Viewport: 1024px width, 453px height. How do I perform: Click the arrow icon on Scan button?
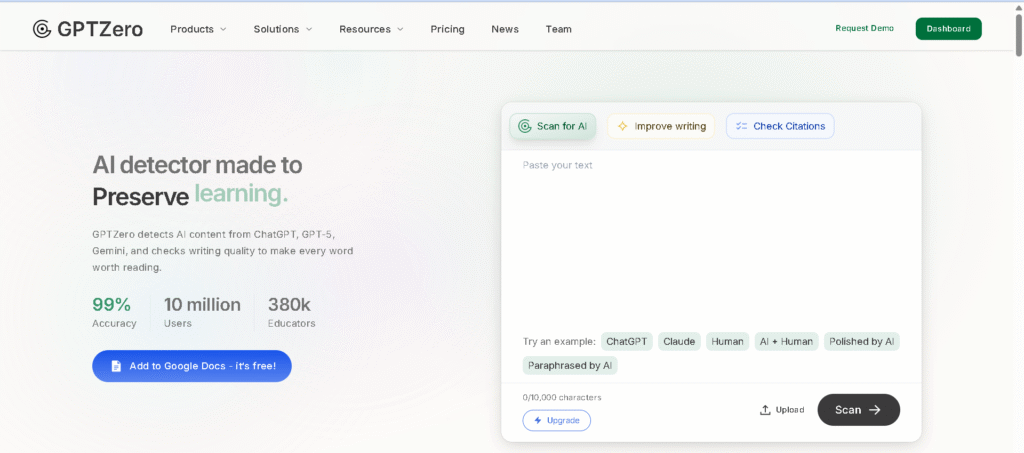point(875,410)
